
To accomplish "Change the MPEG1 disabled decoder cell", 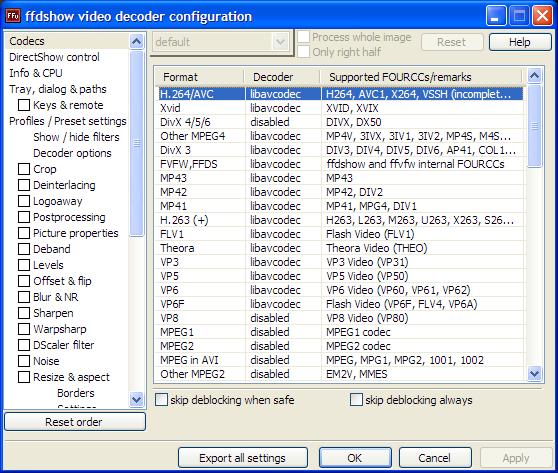I will [283, 332].
